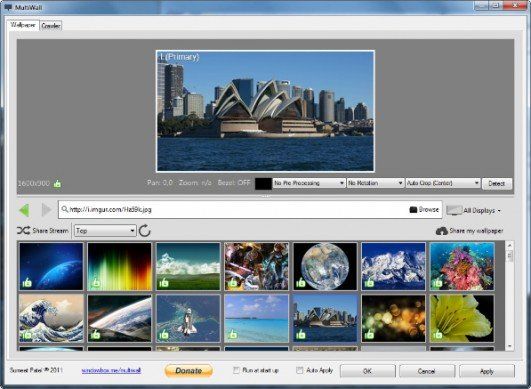Click the Cancel button

pos(427,371)
